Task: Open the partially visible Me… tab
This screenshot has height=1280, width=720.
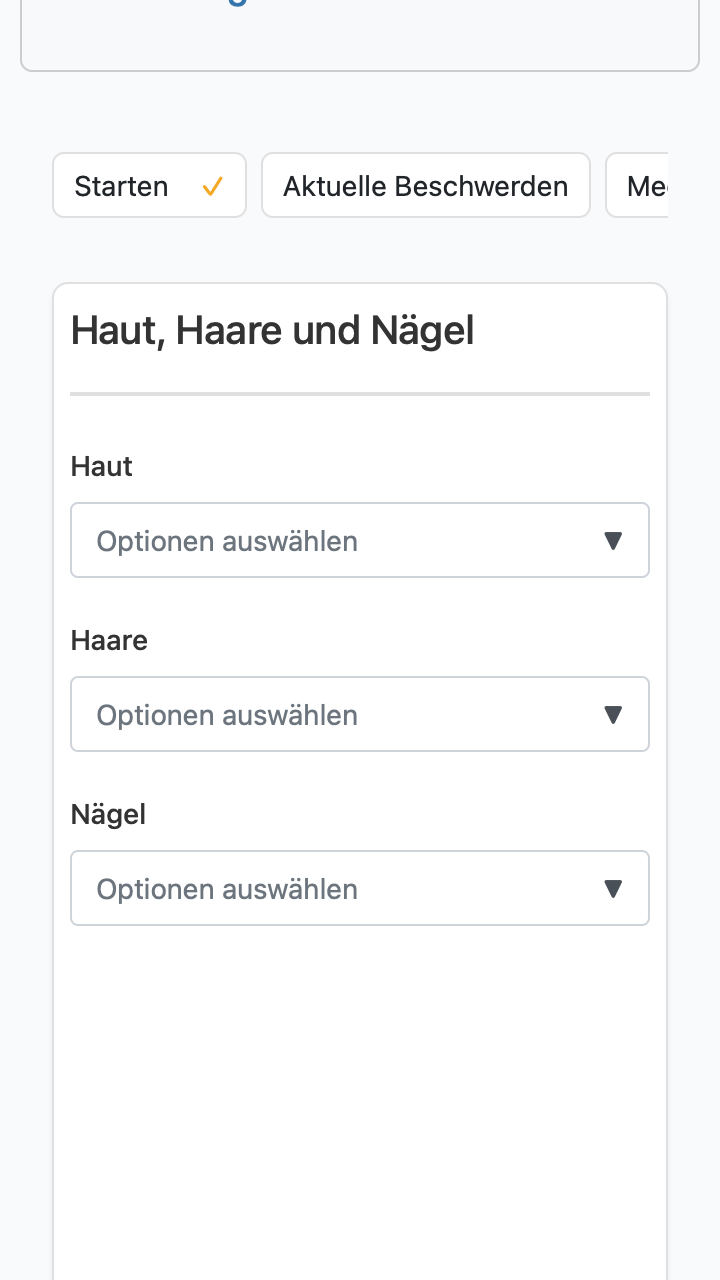Action: (x=637, y=185)
